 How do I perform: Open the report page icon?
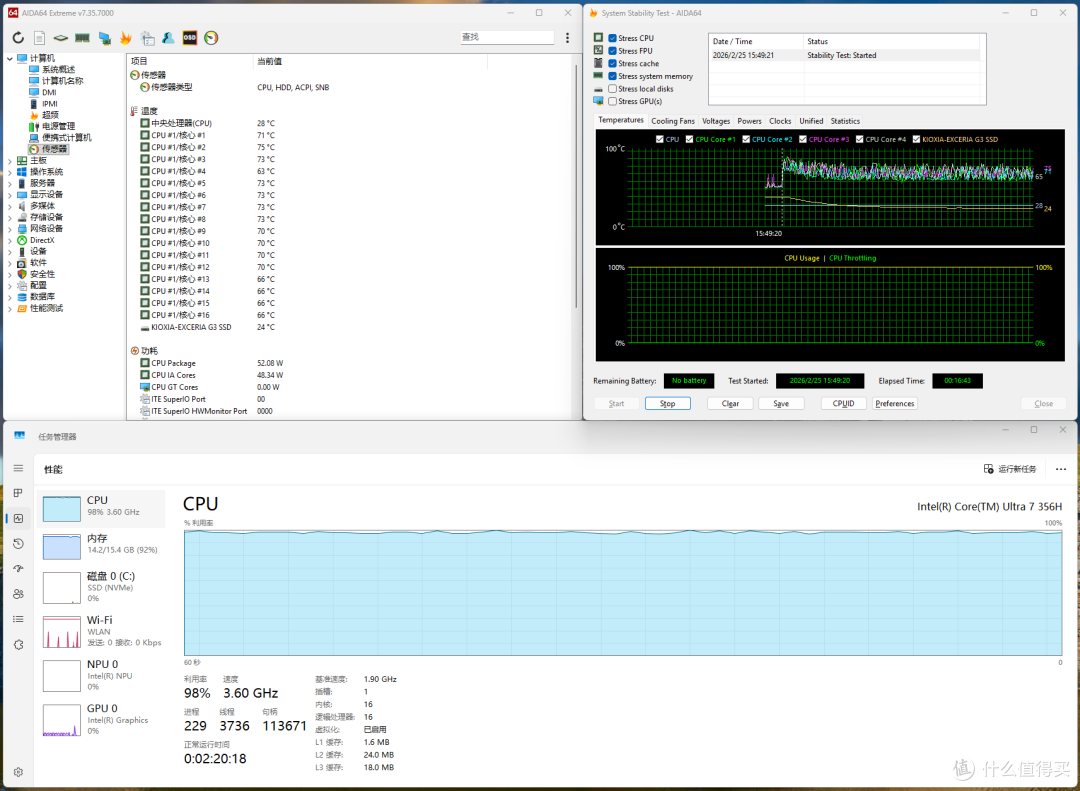point(39,38)
